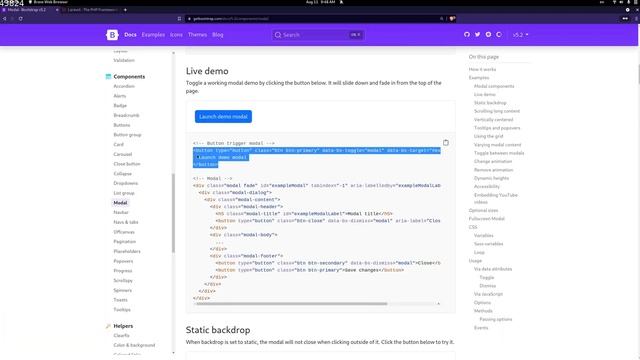Open Button group in the sidebar
The height and width of the screenshot is (360, 640).
coord(127,135)
